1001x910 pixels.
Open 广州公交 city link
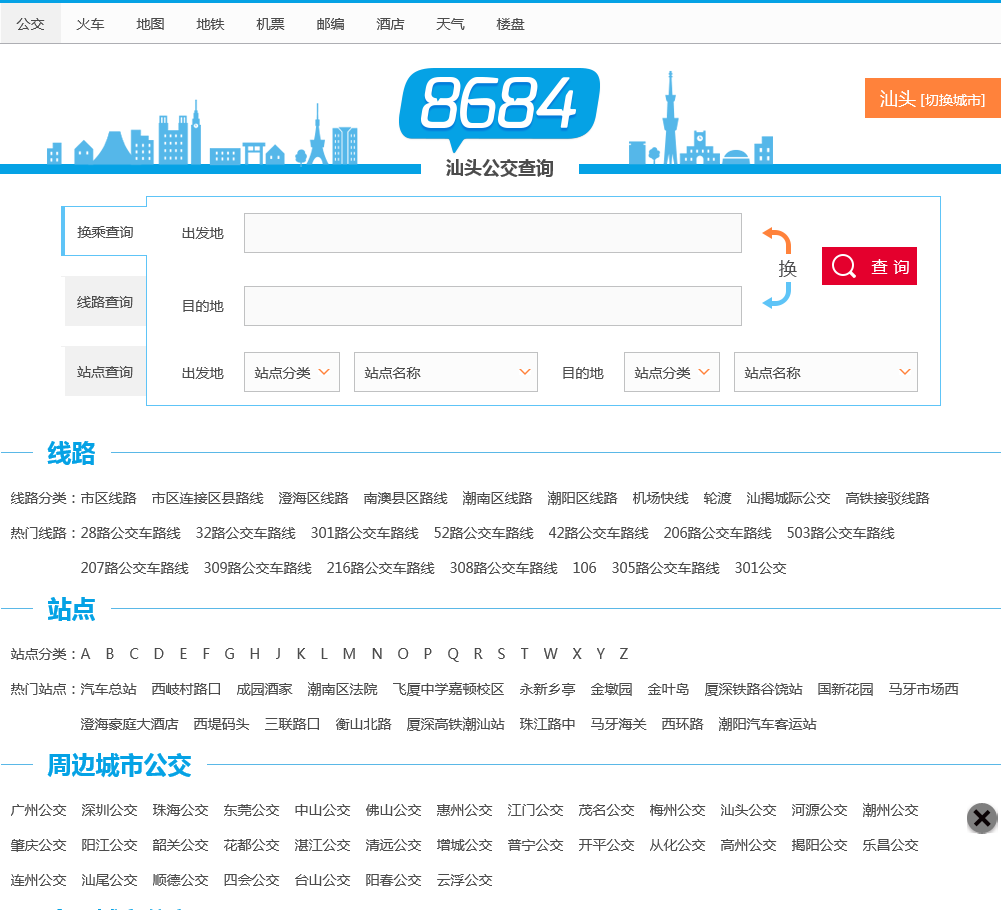coord(38,810)
